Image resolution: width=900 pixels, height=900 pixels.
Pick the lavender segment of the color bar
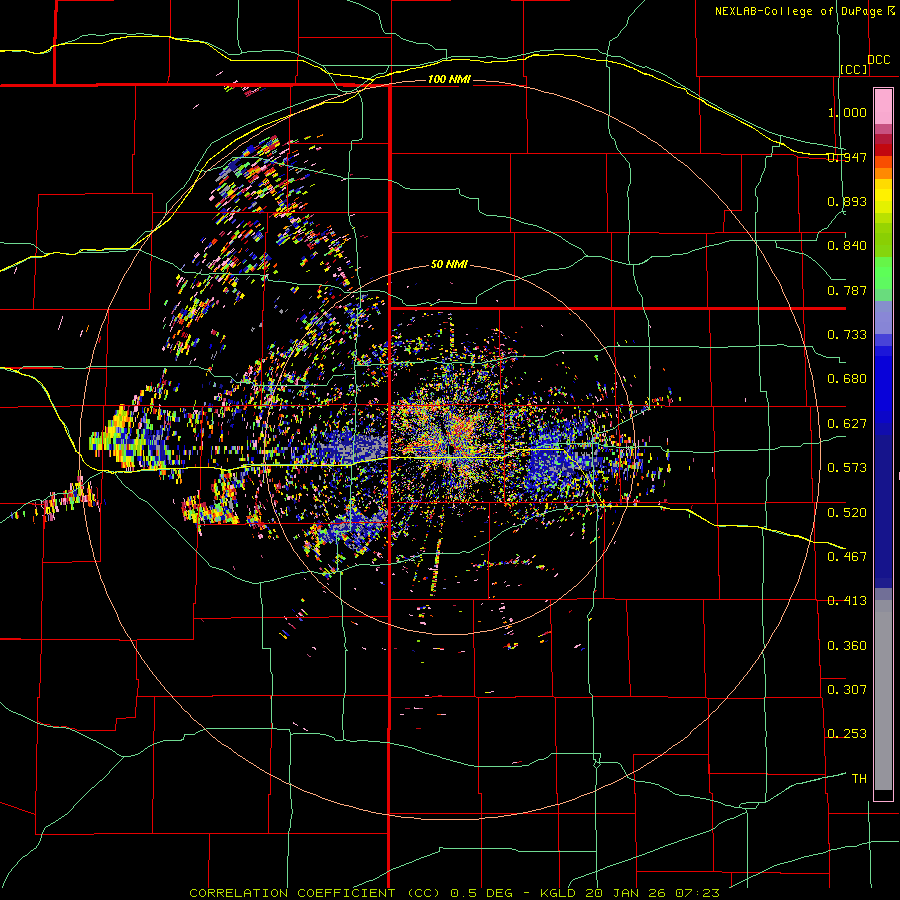point(883,317)
